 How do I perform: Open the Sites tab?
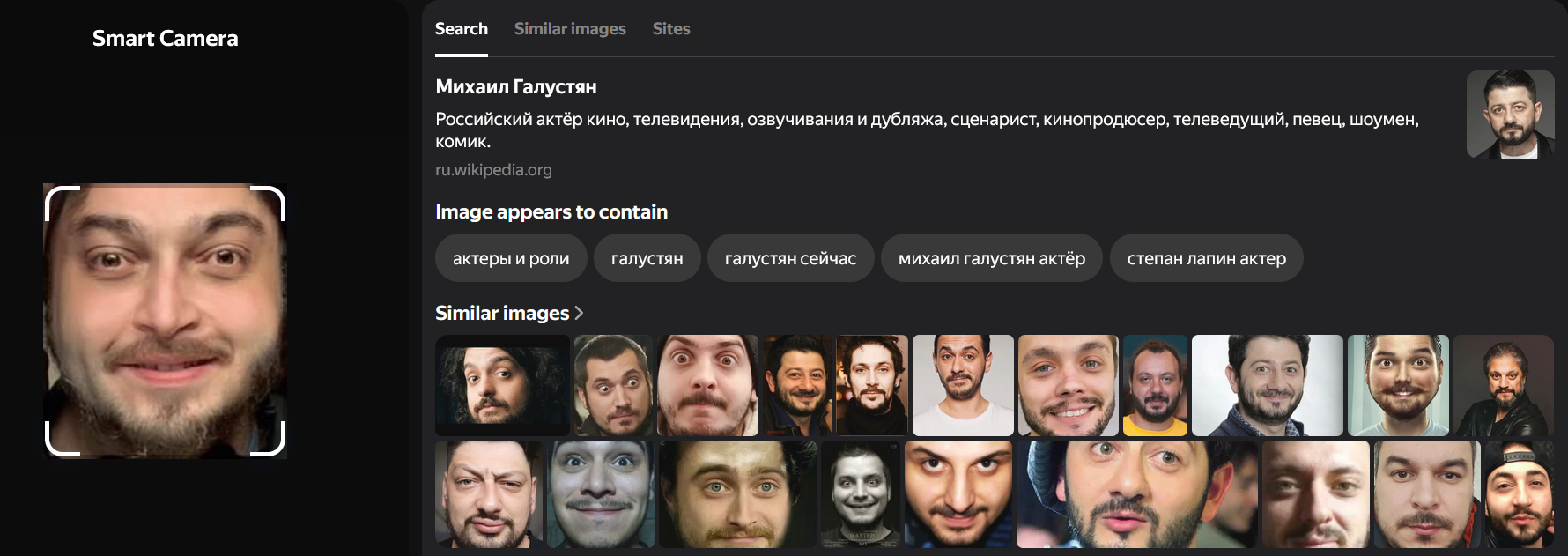pyautogui.click(x=671, y=29)
